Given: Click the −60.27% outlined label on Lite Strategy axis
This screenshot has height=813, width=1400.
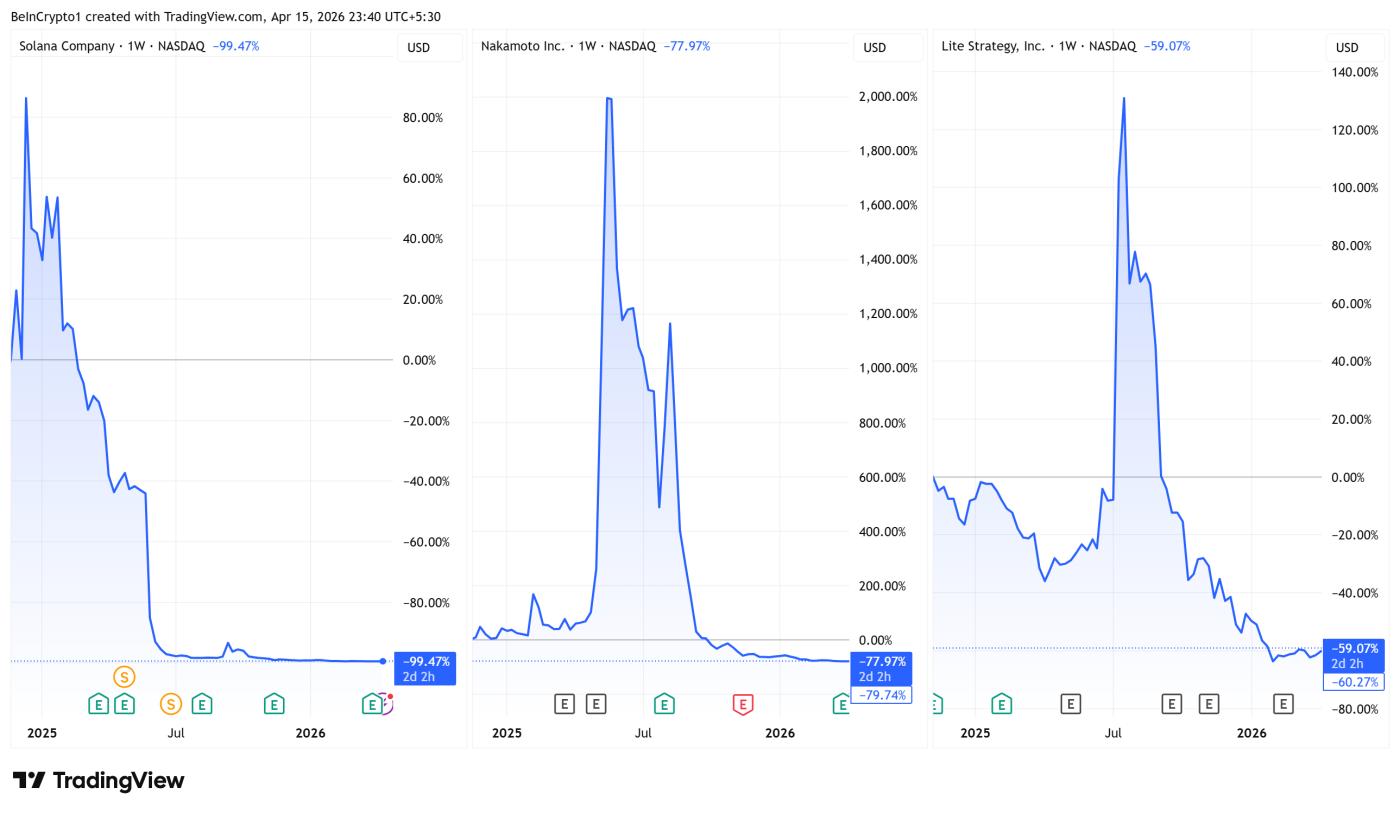Looking at the screenshot, I should coord(1355,682).
